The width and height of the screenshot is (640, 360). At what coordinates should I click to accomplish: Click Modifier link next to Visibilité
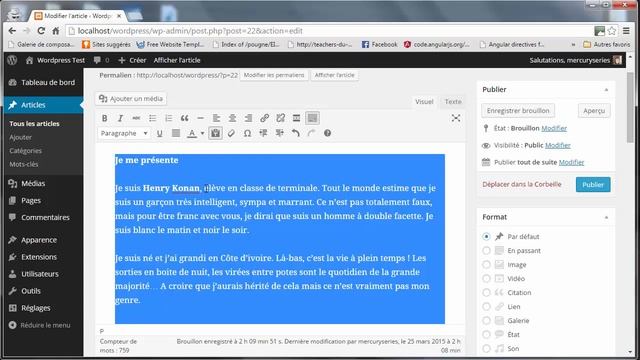(558, 145)
